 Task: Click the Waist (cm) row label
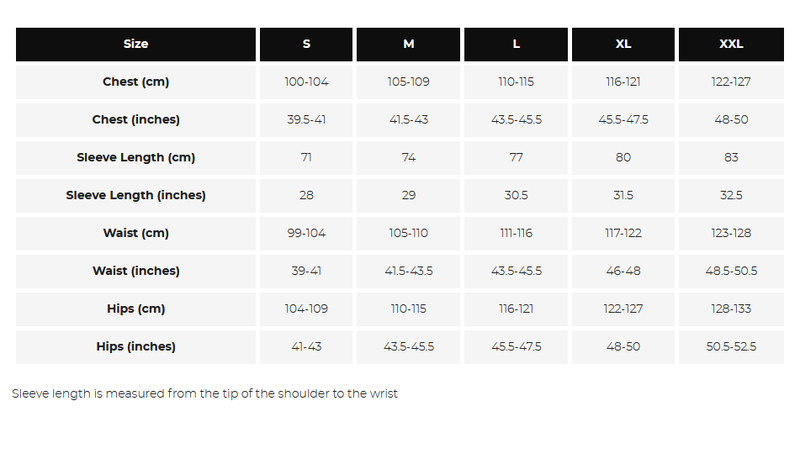136,233
